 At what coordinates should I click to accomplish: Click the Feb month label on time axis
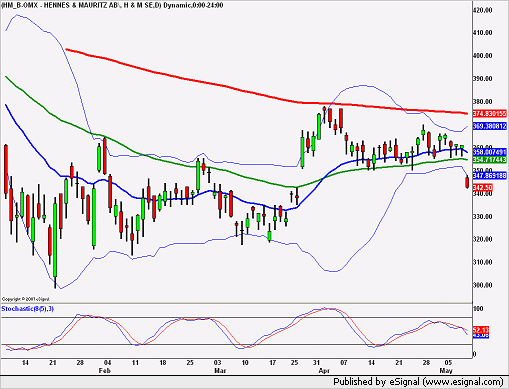104,371
